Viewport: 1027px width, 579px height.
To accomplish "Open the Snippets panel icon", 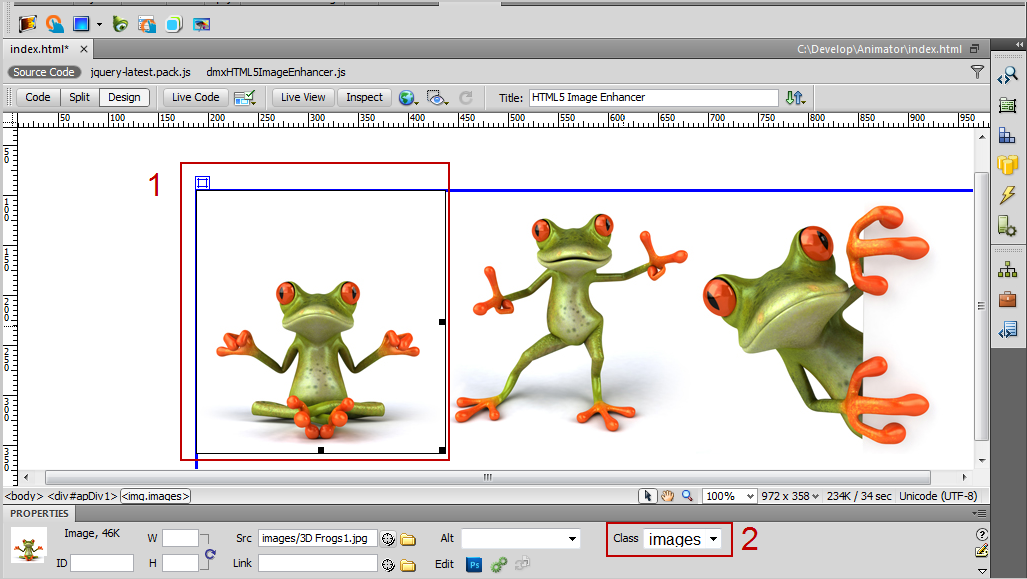I will [1007, 330].
